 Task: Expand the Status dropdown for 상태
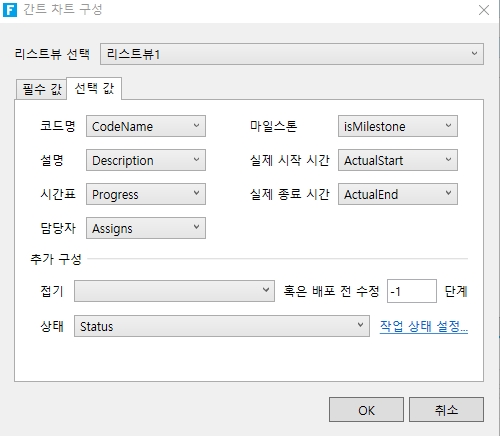point(222,326)
